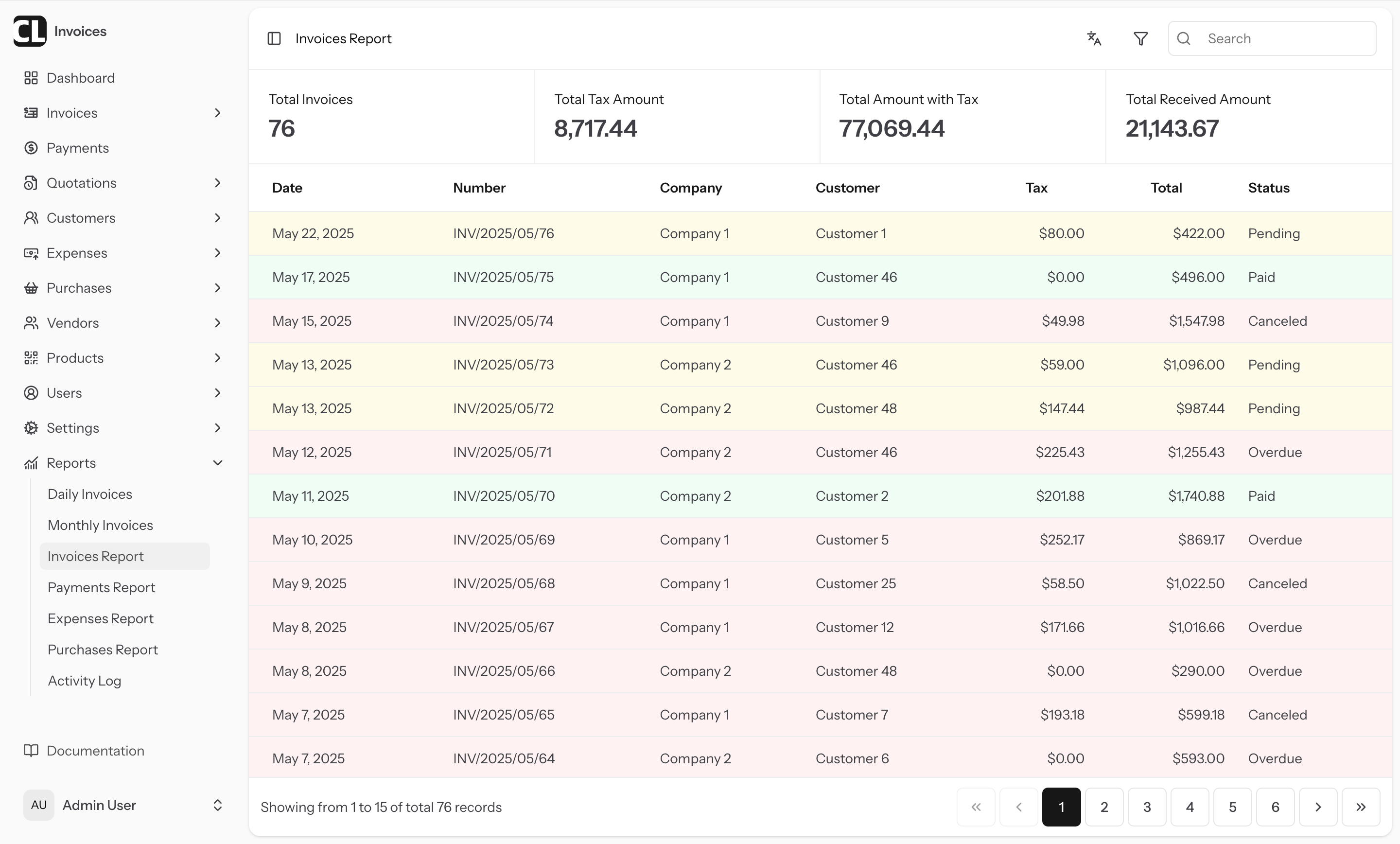The height and width of the screenshot is (844, 1400).
Task: Click the Reports chart icon
Action: click(31, 463)
